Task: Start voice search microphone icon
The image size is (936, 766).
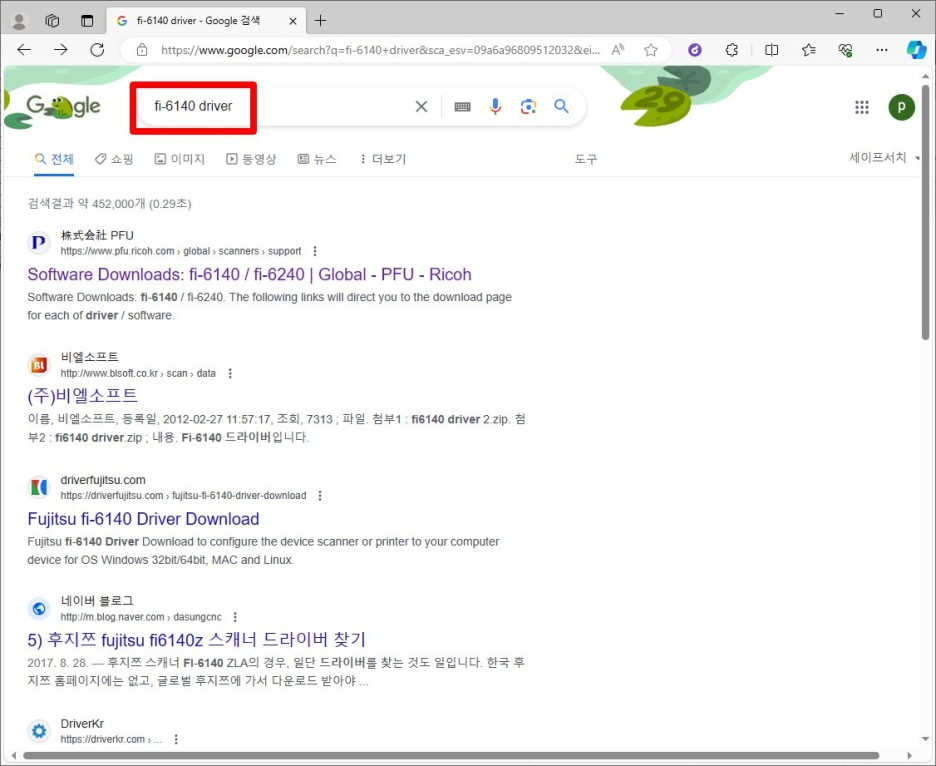Action: click(495, 106)
